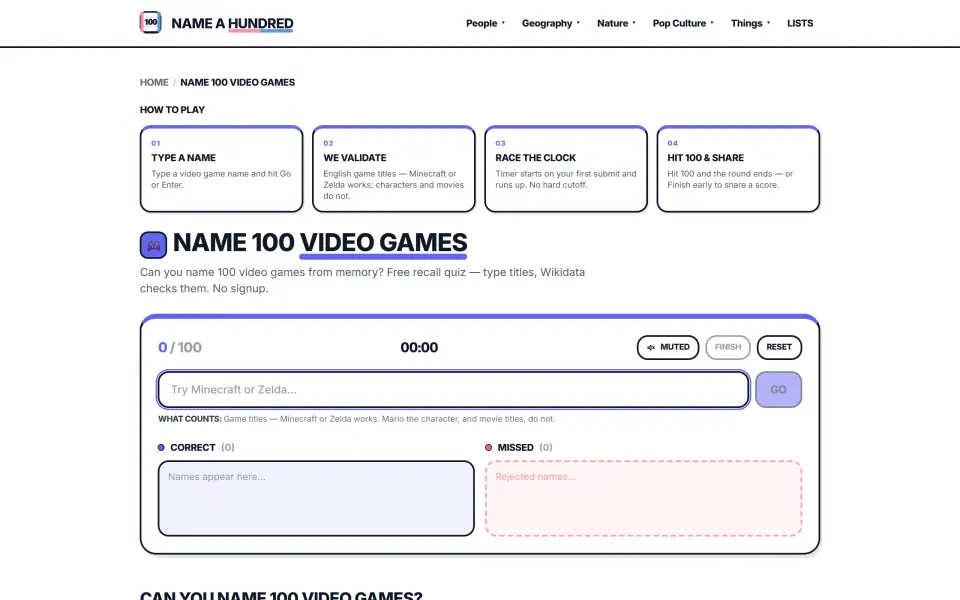Click the WHAT COUNTS hint text
Screen dimensions: 960x600
357,419
